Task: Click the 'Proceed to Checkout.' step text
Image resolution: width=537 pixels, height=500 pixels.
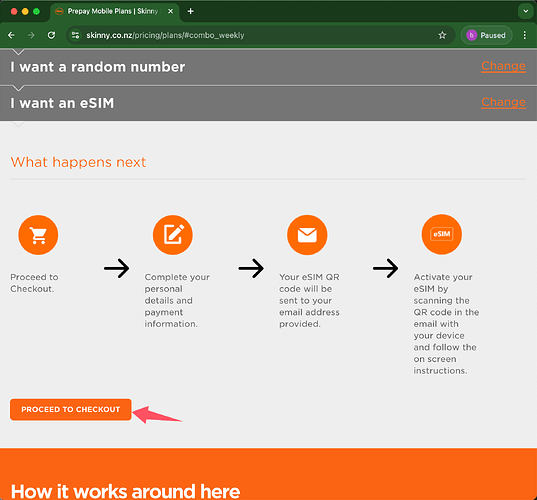Action: 34,283
